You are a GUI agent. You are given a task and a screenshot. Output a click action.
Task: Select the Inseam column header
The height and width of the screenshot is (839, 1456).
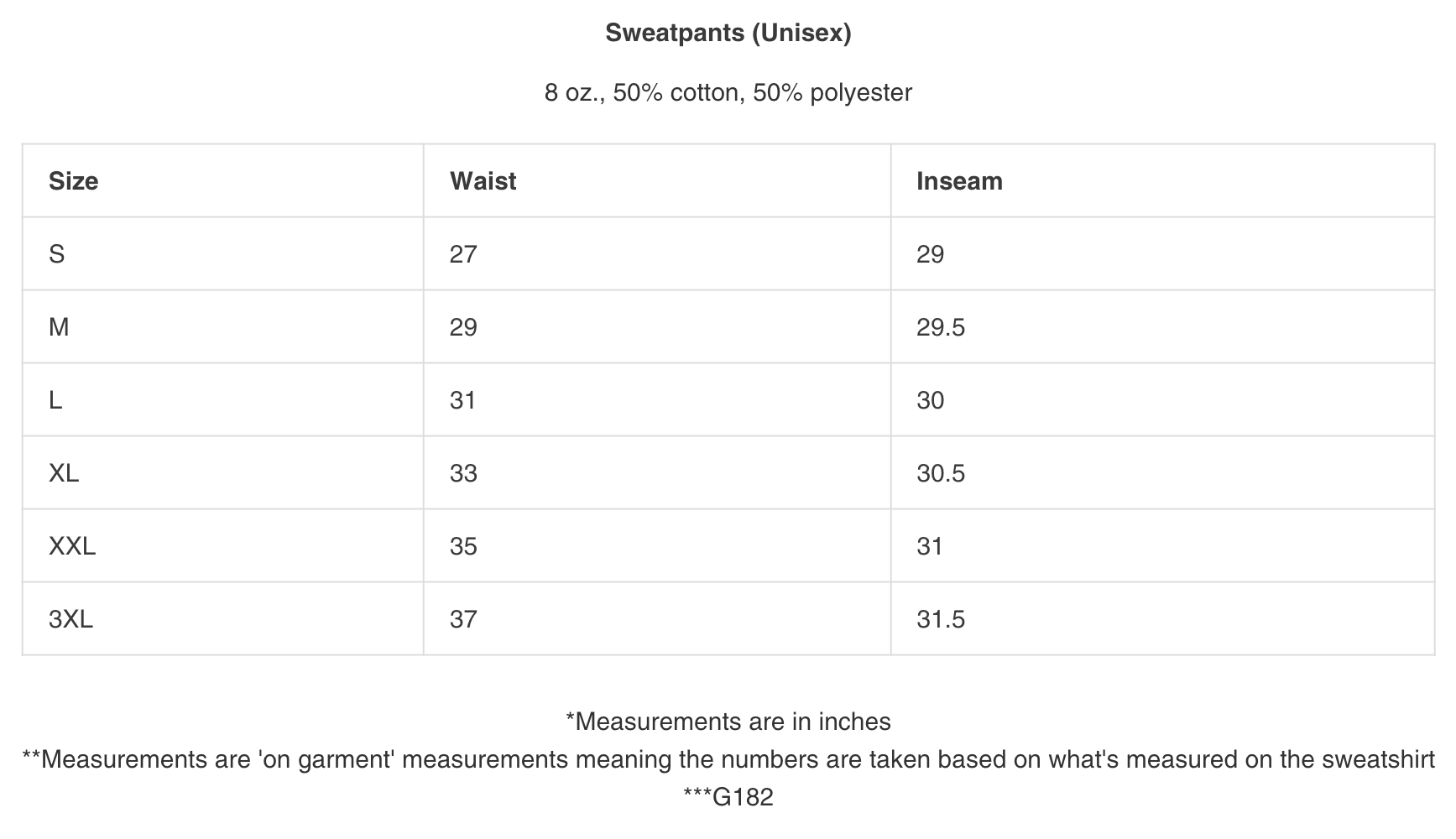pos(959,181)
